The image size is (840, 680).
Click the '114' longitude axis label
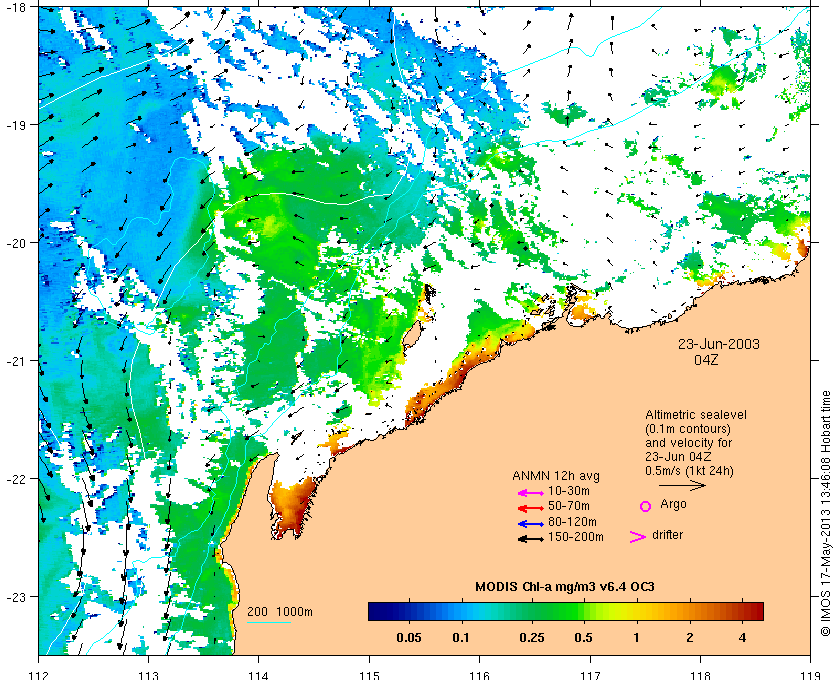[x=258, y=675]
